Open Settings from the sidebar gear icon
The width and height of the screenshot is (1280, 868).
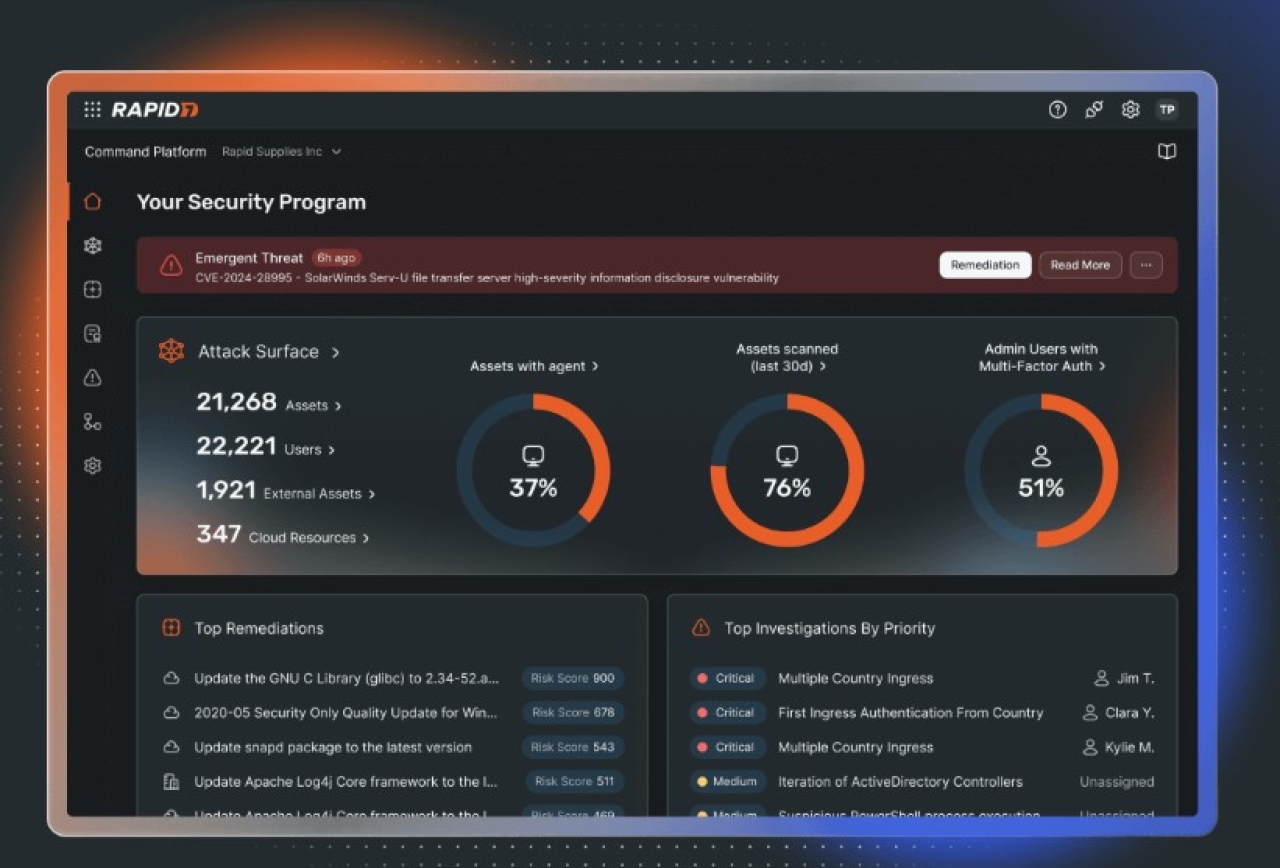tap(92, 465)
